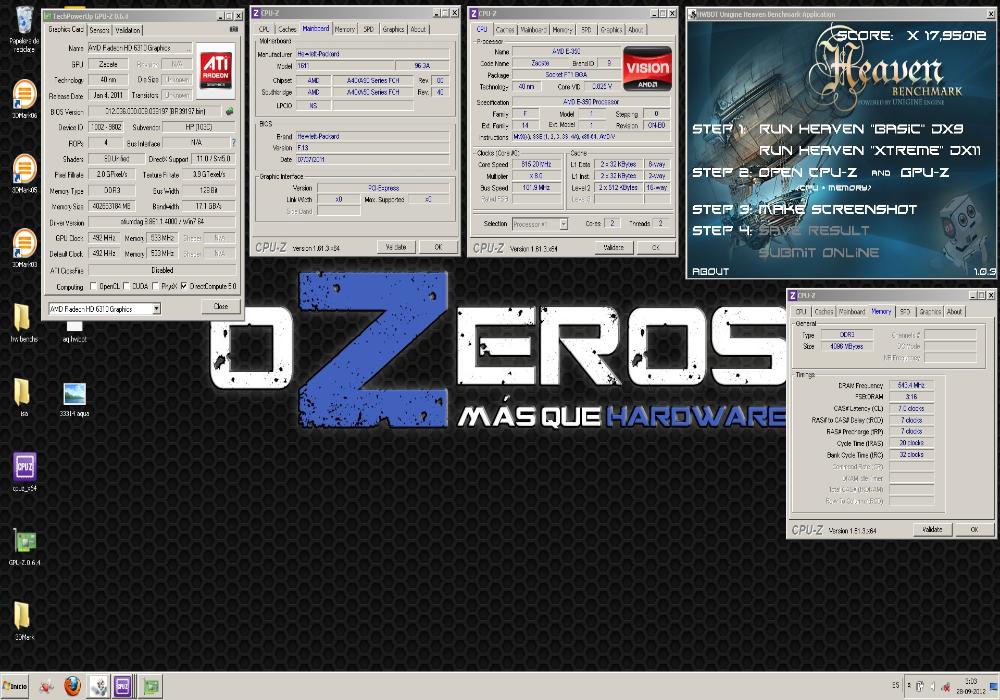Click the Inicio start button
The width and height of the screenshot is (1000, 700).
point(15,687)
